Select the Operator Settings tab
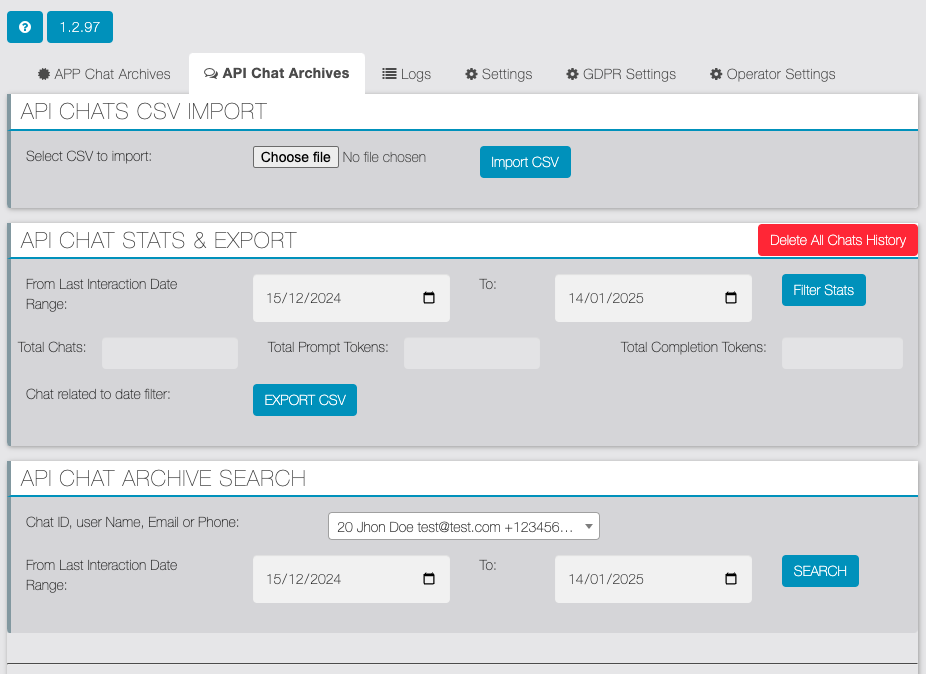 point(772,74)
